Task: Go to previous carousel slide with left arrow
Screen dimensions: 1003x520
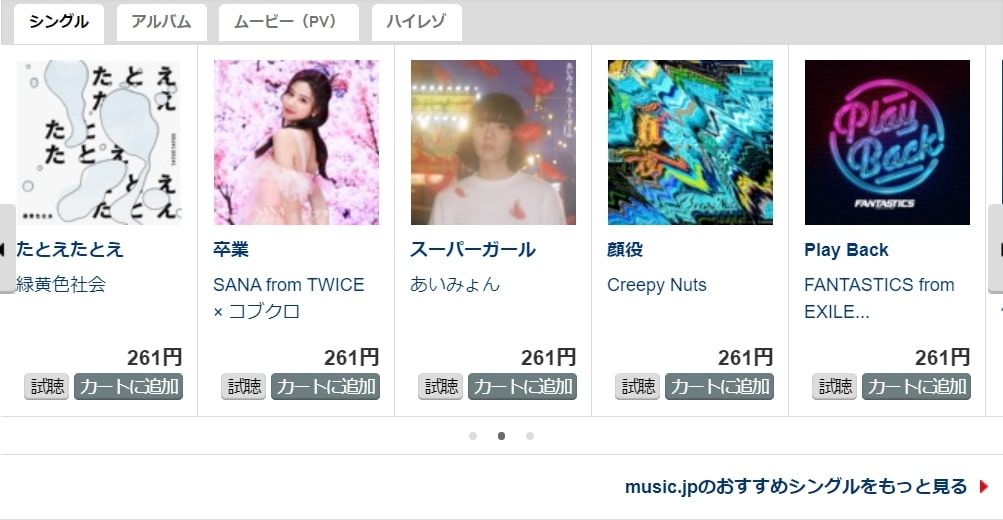Action: pos(6,249)
